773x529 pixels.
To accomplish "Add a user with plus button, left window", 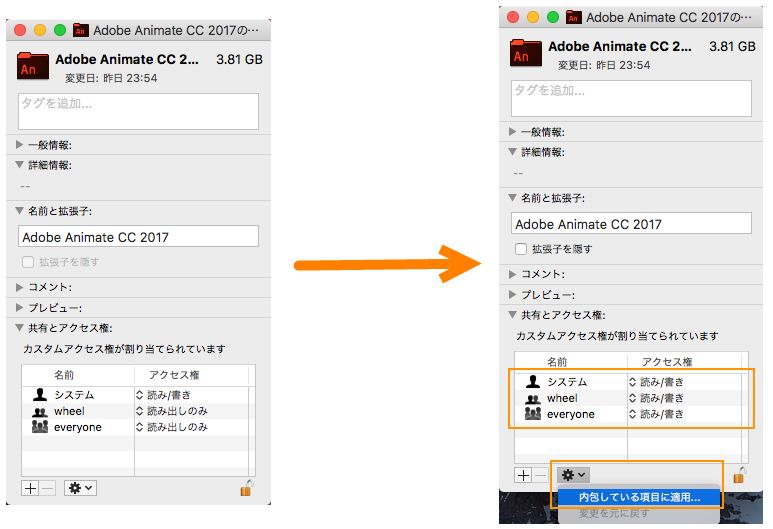I will point(30,488).
